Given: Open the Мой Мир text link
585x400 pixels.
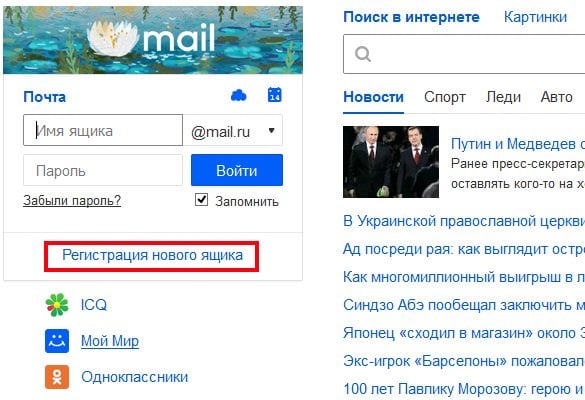Looking at the screenshot, I should coord(110,341).
